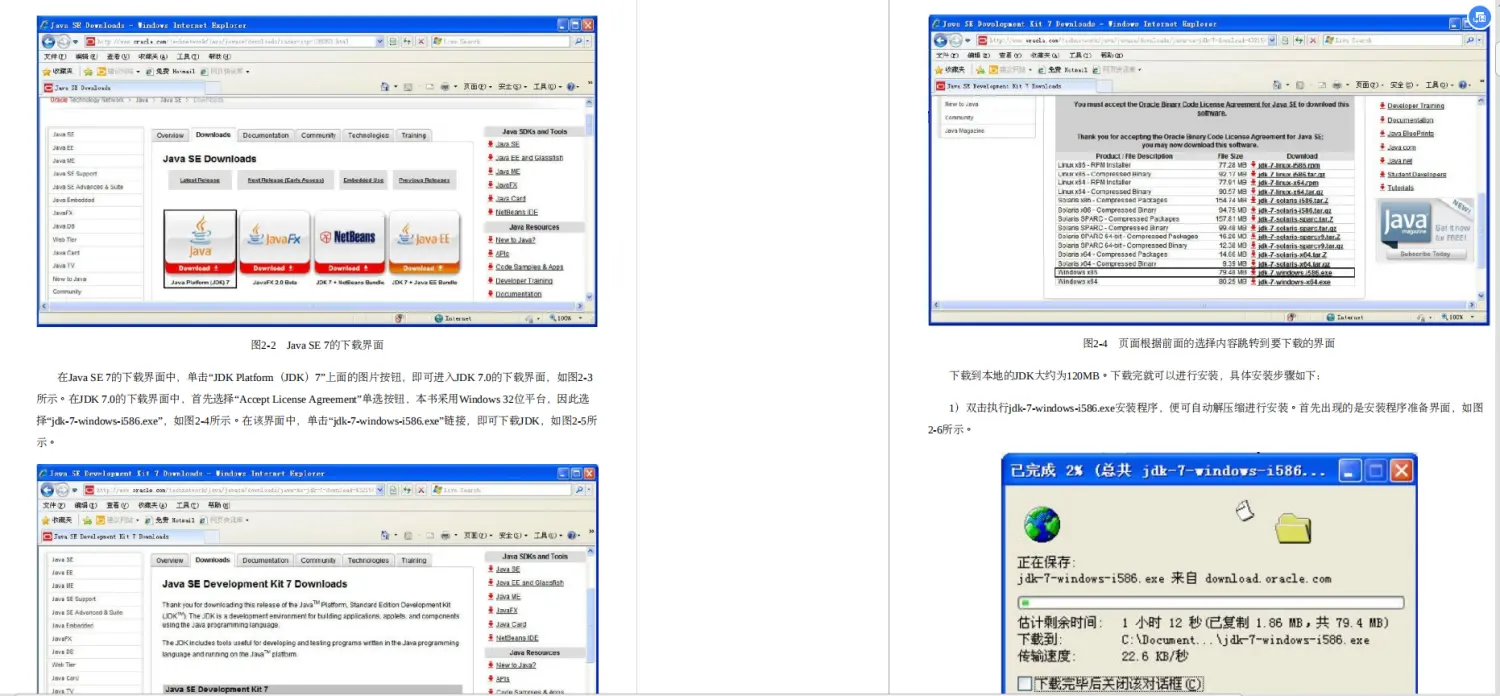Click the Java Platform (JDK) 7 download tile

tap(200, 249)
